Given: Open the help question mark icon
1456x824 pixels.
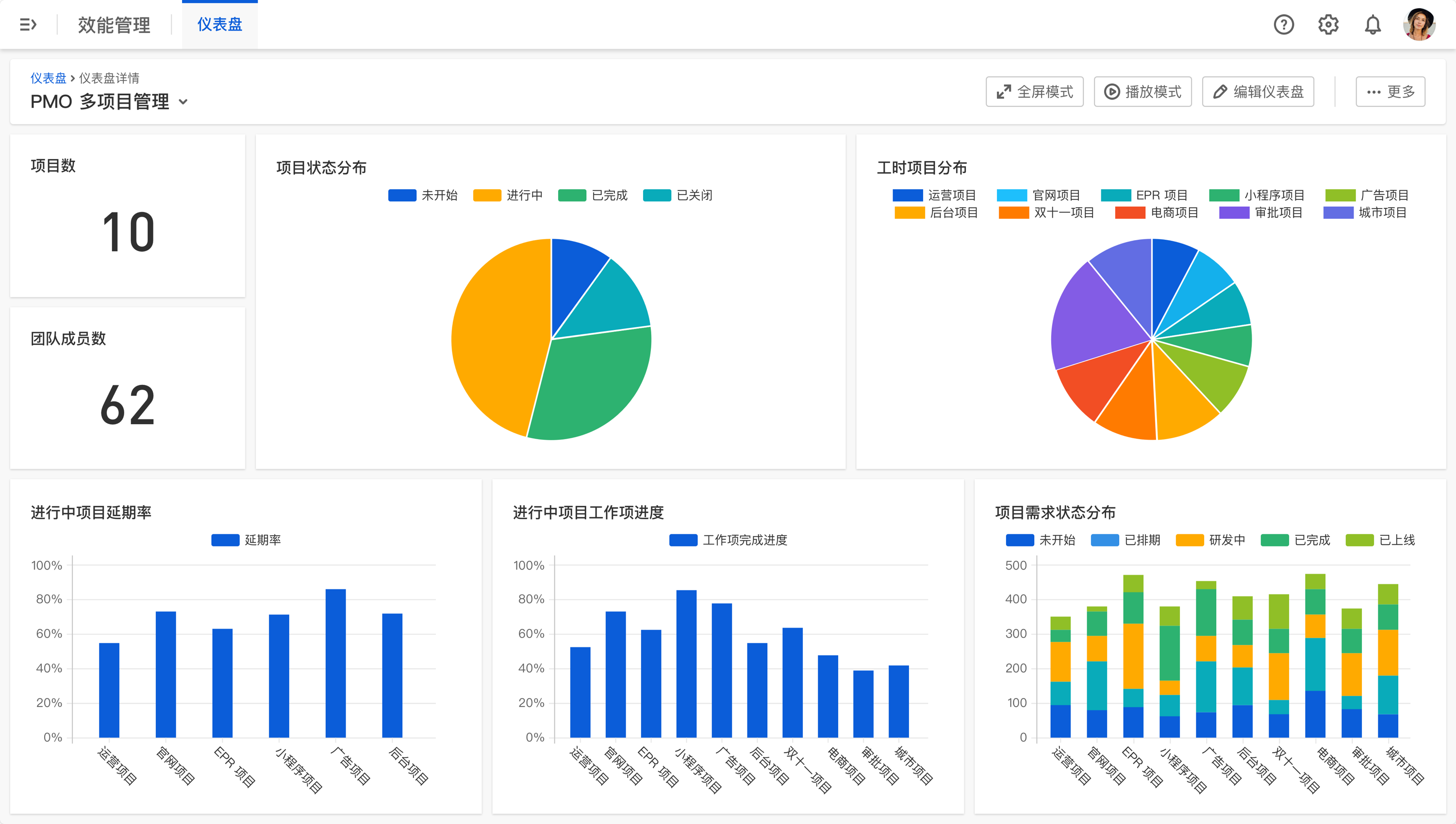Looking at the screenshot, I should (1283, 24).
